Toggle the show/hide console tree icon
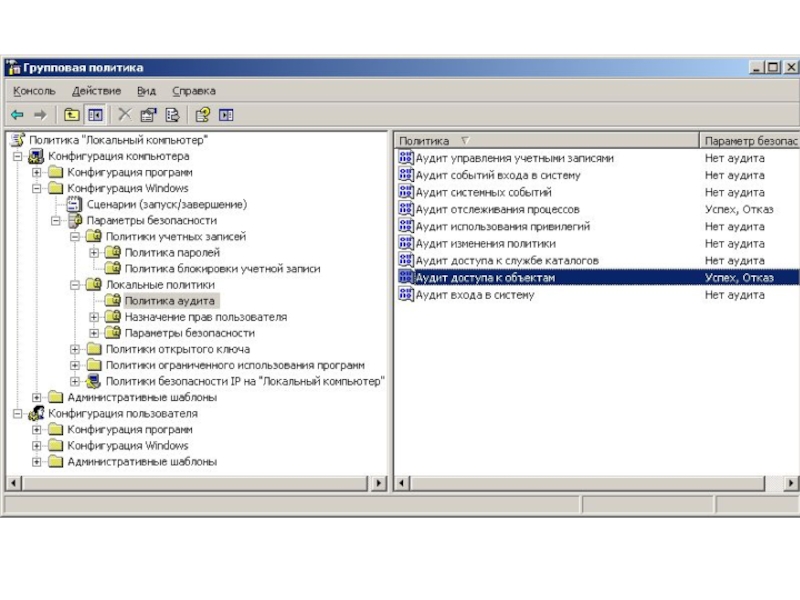This screenshot has width=800, height=600. (95, 115)
